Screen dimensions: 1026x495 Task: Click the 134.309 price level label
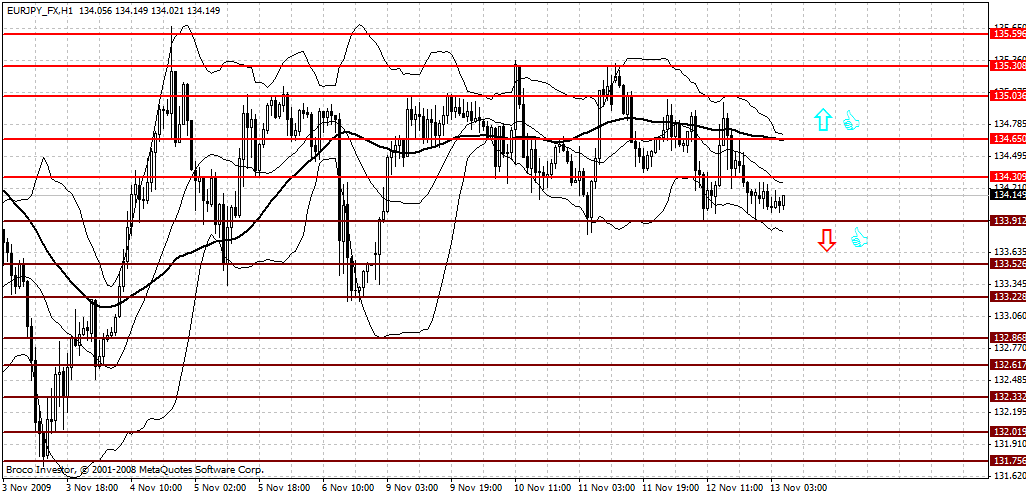click(1009, 177)
